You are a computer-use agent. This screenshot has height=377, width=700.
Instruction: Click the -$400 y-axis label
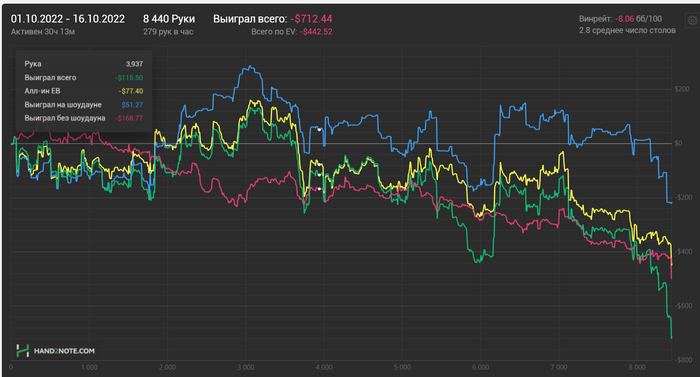pyautogui.click(x=683, y=251)
